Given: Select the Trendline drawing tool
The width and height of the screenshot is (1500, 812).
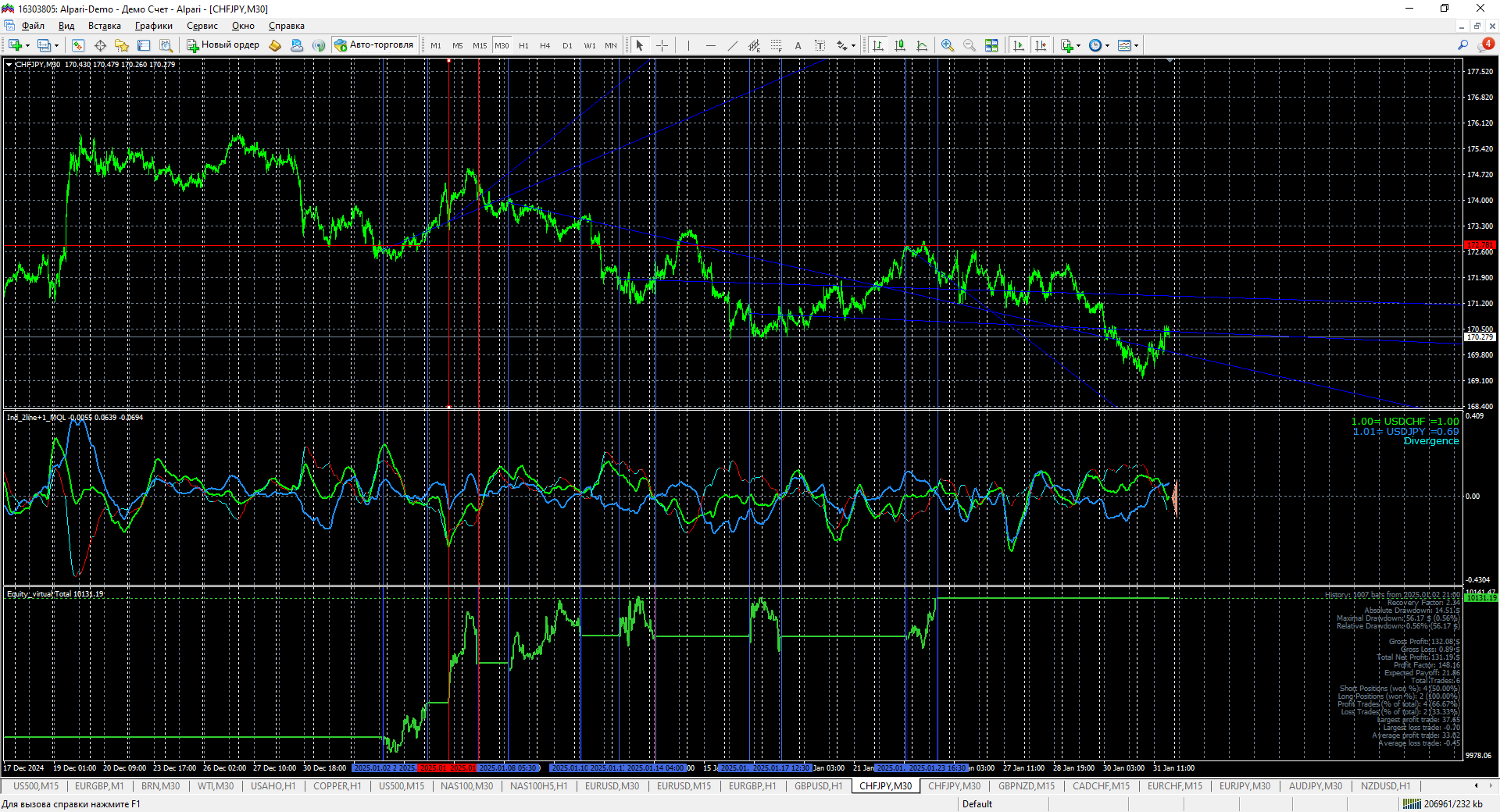Looking at the screenshot, I should [x=732, y=45].
